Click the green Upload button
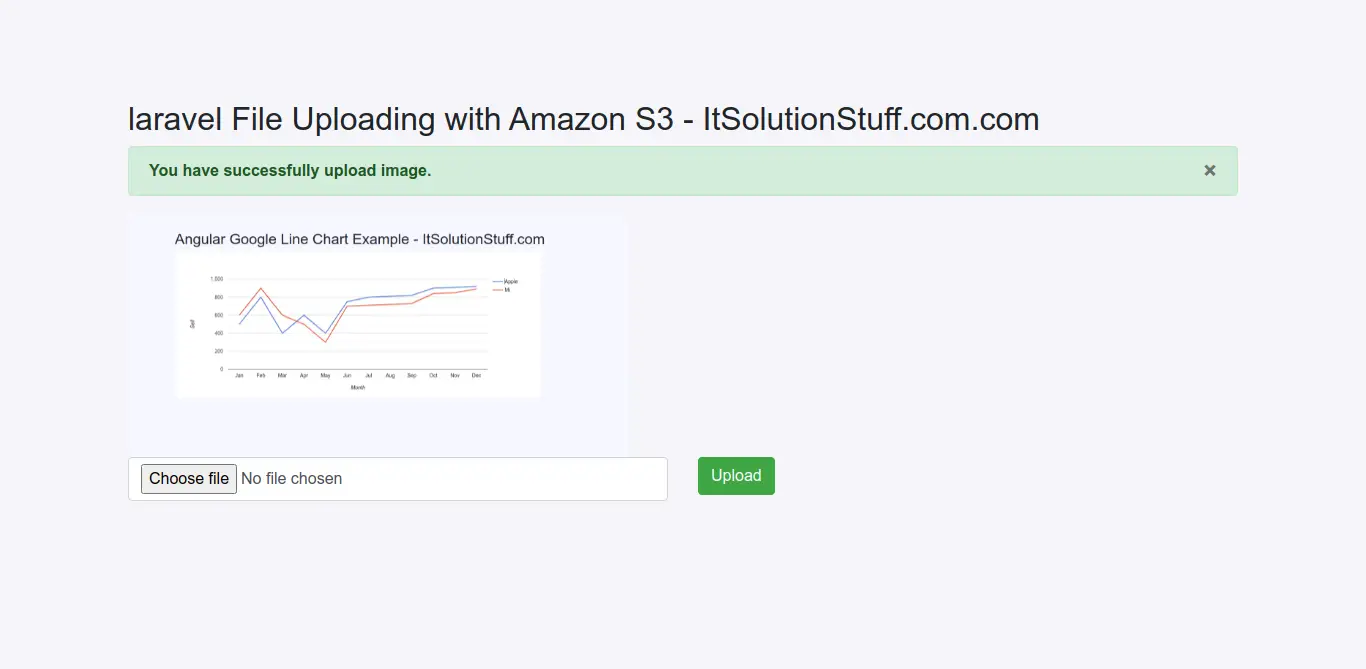1366x669 pixels. click(736, 476)
